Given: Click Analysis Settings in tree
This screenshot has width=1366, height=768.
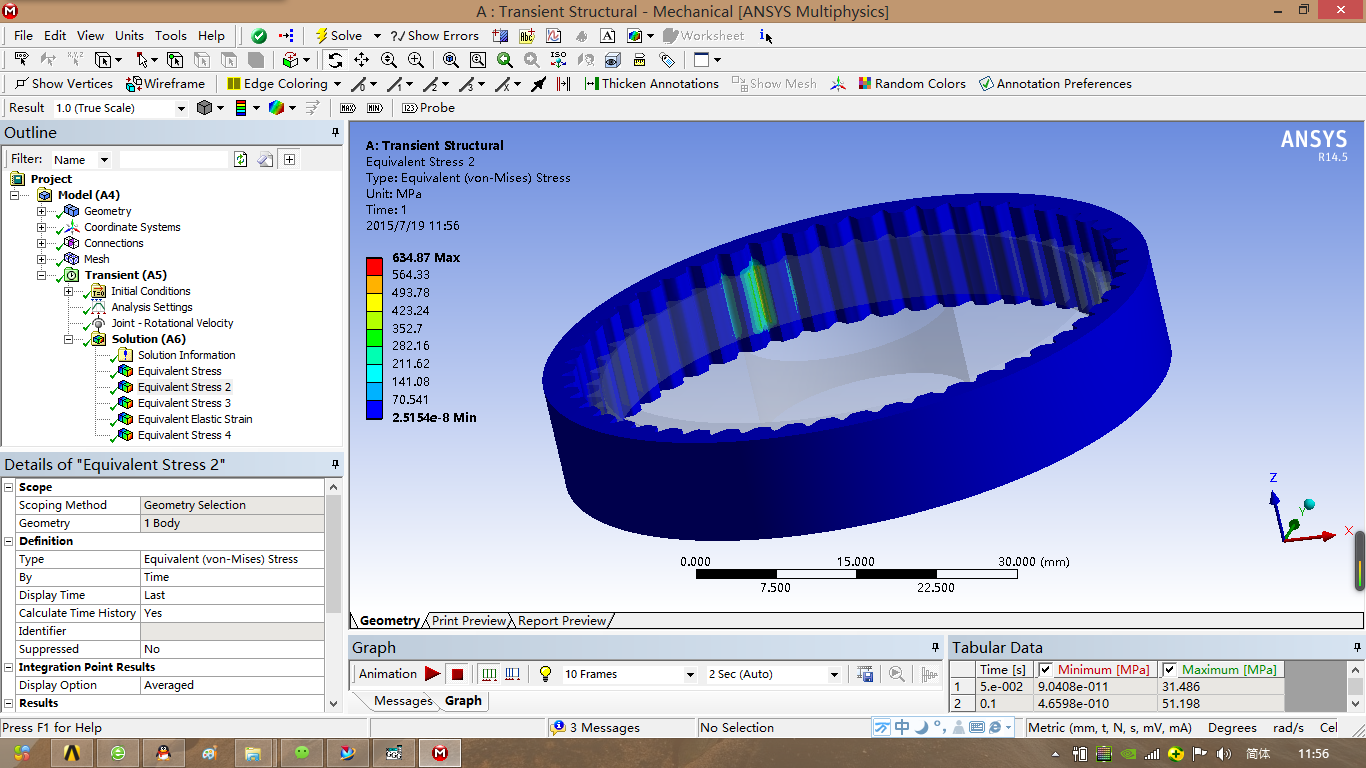Looking at the screenshot, I should [152, 307].
